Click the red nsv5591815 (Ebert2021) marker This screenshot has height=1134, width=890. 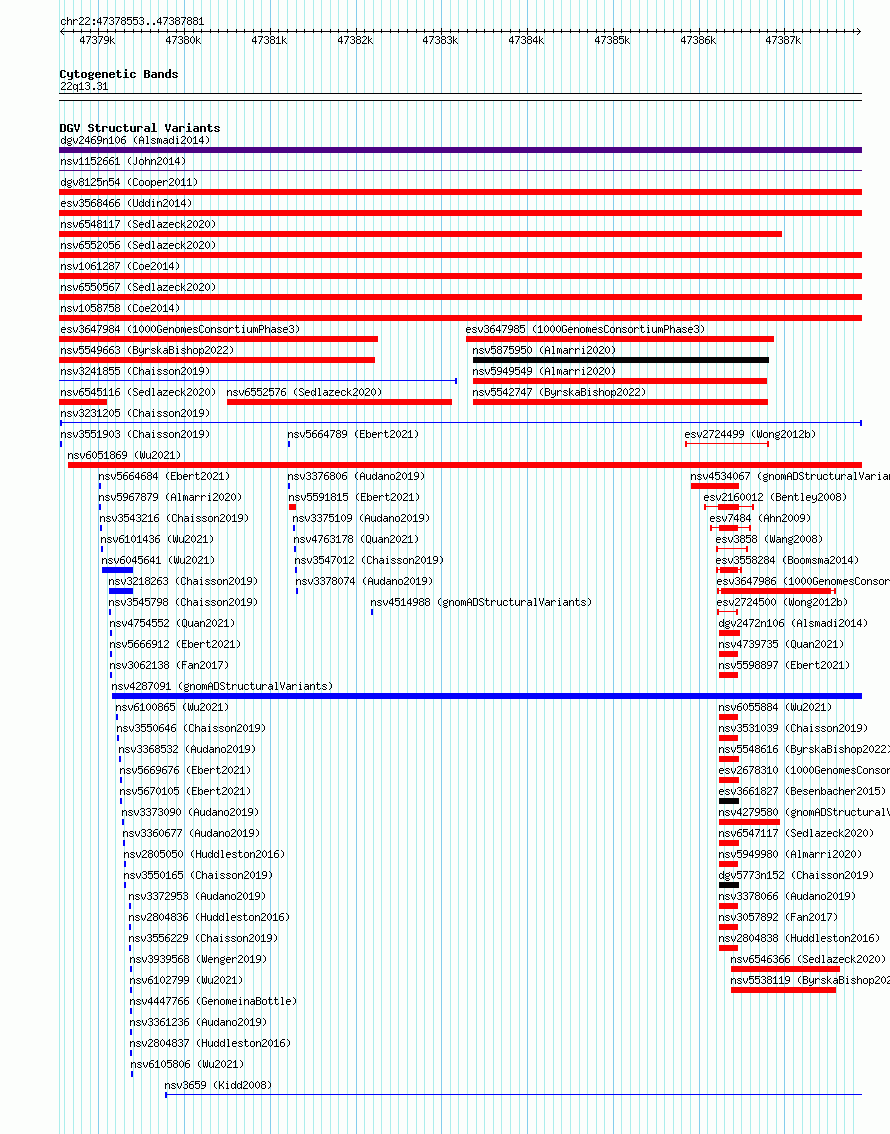click(x=292, y=508)
